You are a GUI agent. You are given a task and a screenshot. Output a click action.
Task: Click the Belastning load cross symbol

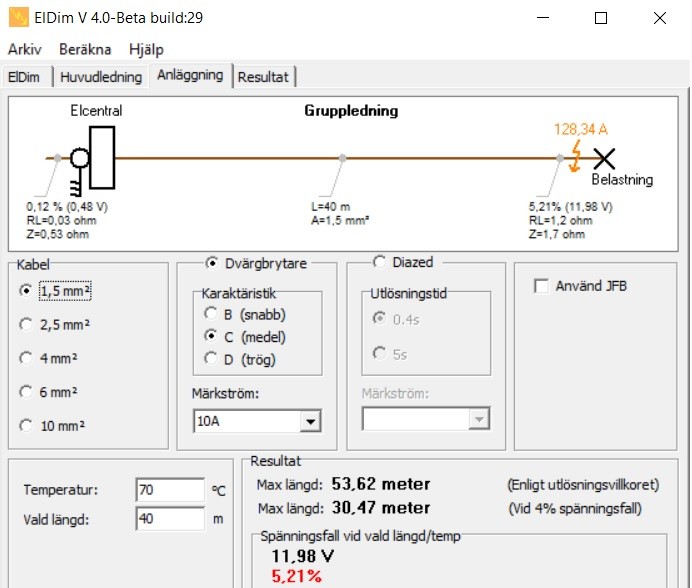[604, 158]
